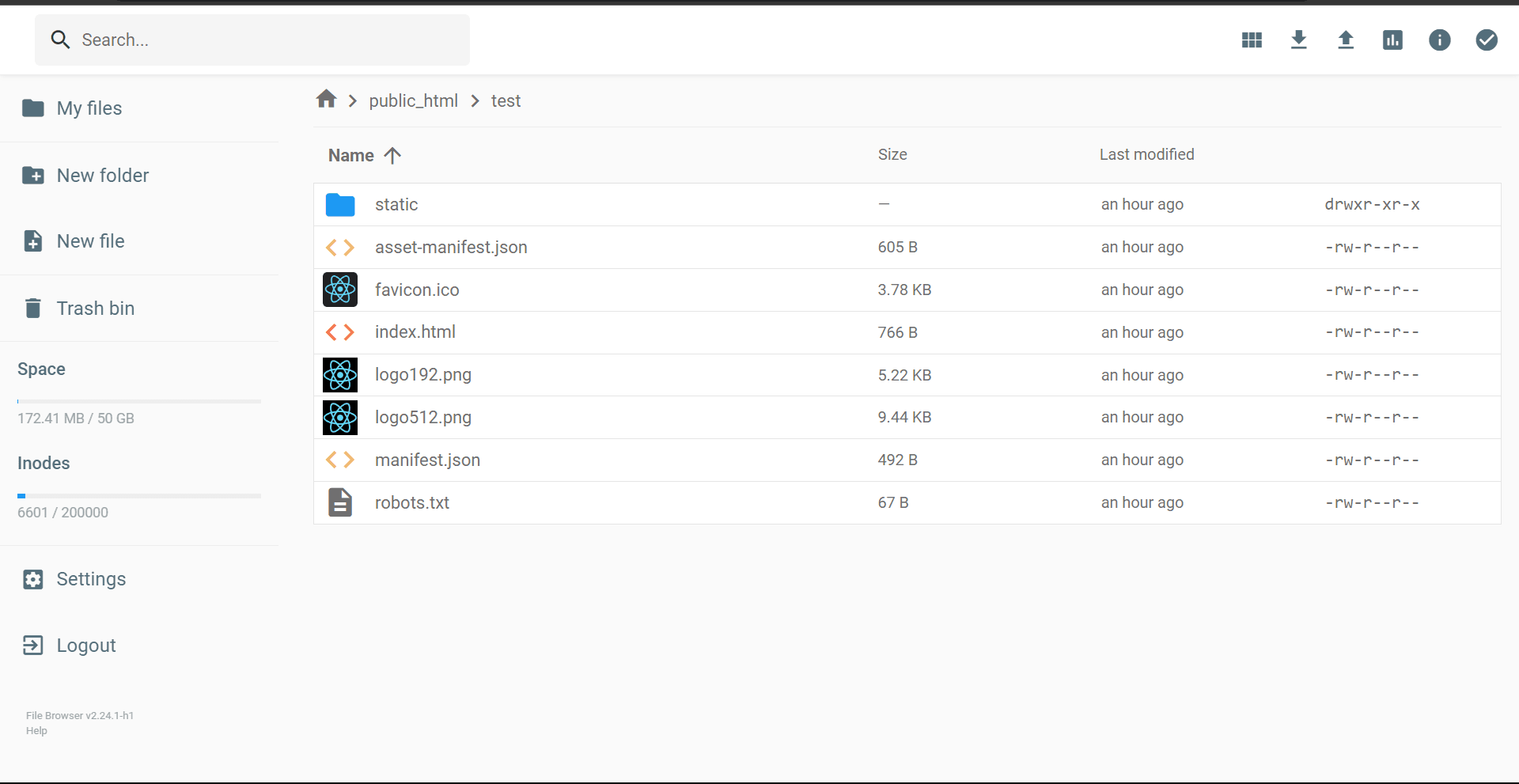Expand breadcrumb path at public_html chevron
Screen dimensions: 1519x784
pyautogui.click(x=475, y=100)
